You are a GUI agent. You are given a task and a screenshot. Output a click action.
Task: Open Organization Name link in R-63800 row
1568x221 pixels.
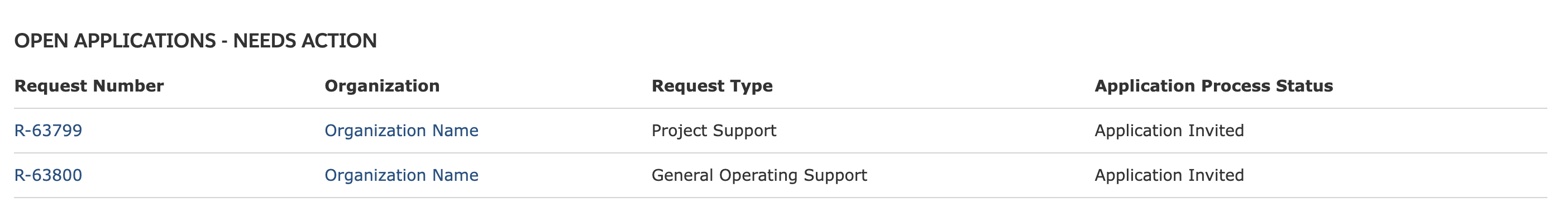[x=401, y=175]
